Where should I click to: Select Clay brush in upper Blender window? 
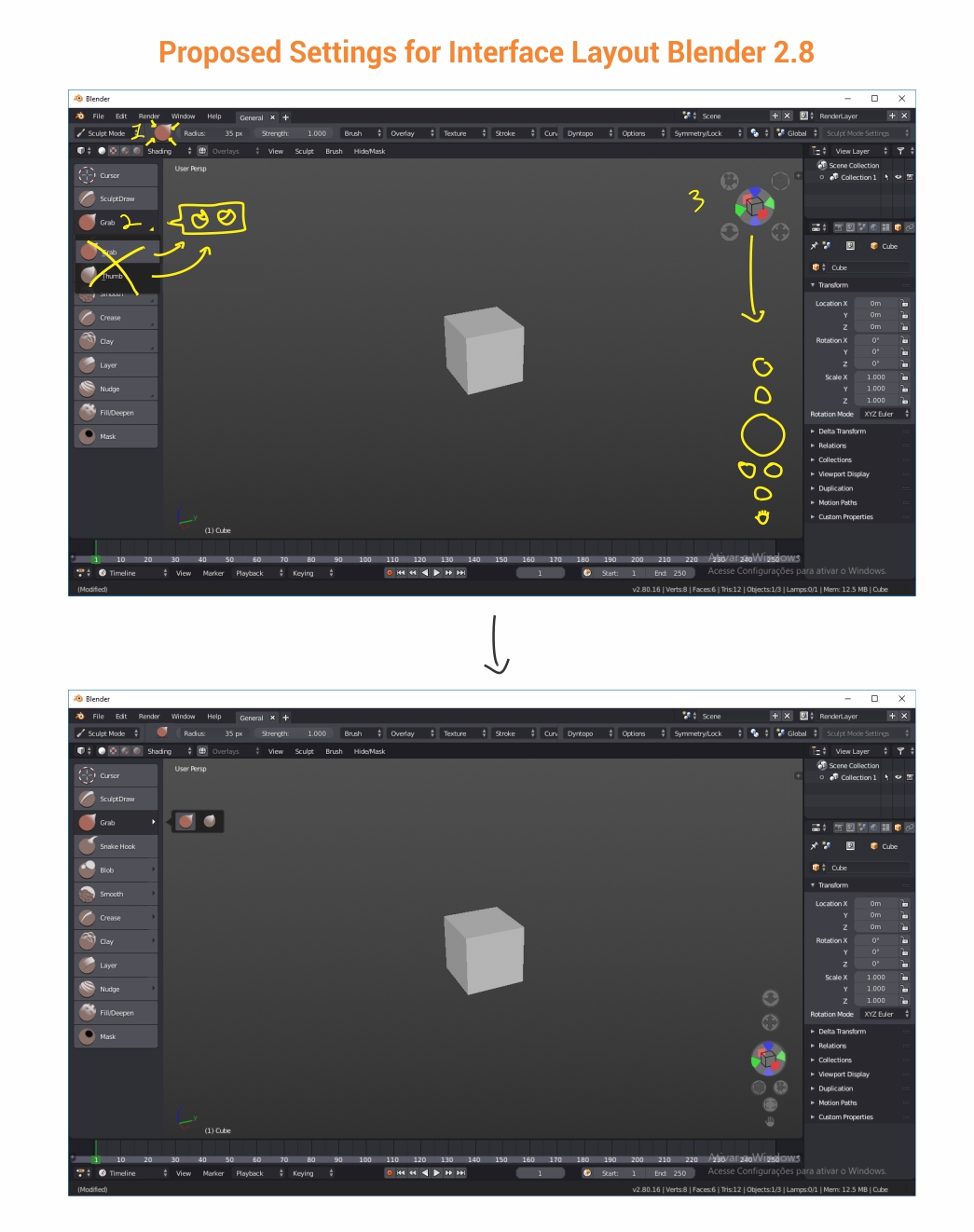(x=116, y=341)
